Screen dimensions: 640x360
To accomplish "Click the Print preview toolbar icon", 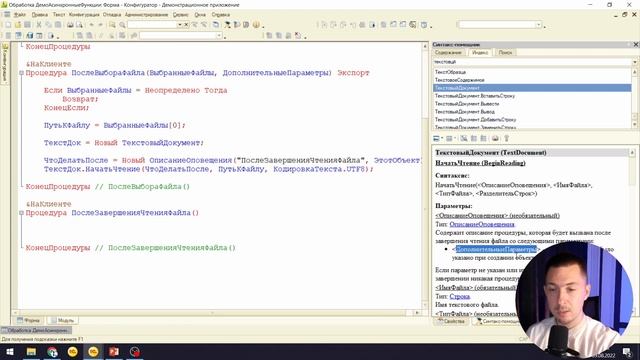I will coord(79,25).
